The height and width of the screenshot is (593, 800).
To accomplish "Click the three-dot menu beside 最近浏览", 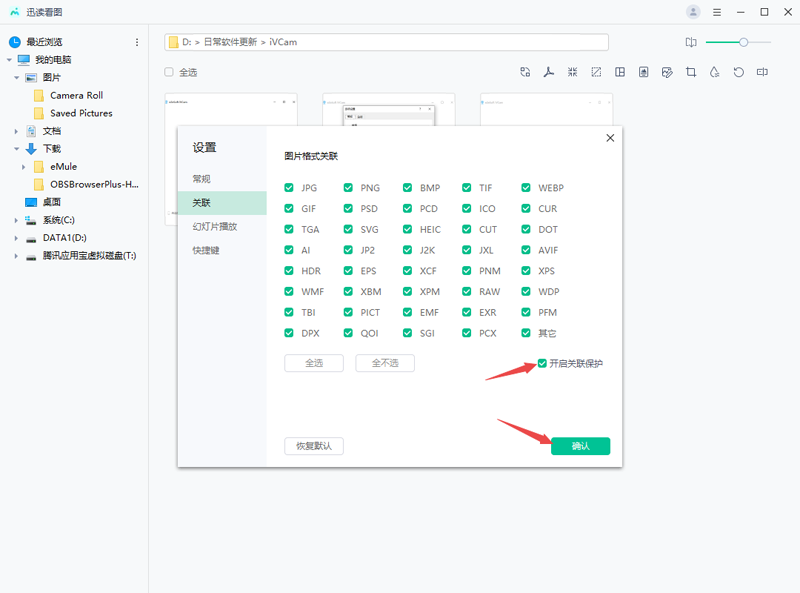I will pos(137,42).
